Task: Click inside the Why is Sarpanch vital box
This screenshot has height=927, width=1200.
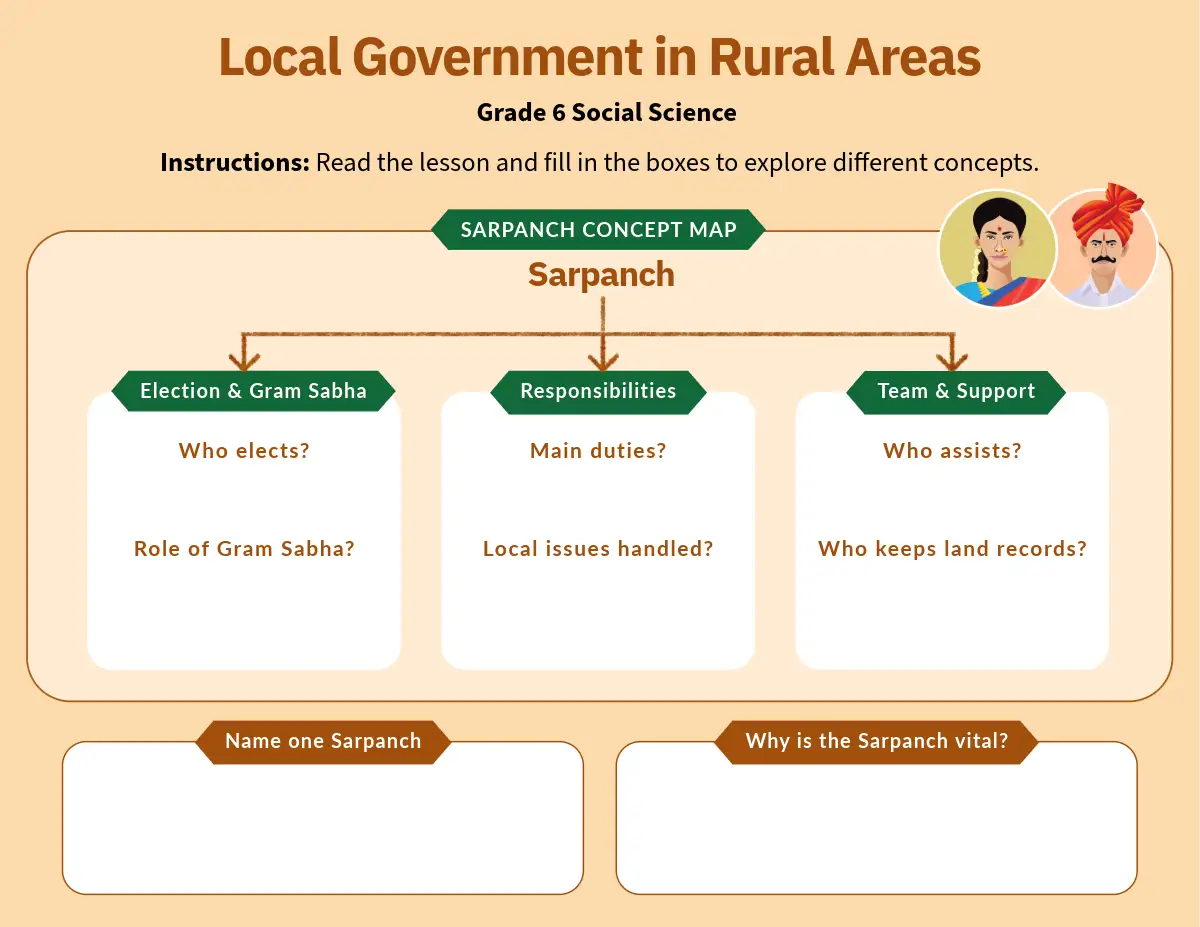Action: click(876, 830)
